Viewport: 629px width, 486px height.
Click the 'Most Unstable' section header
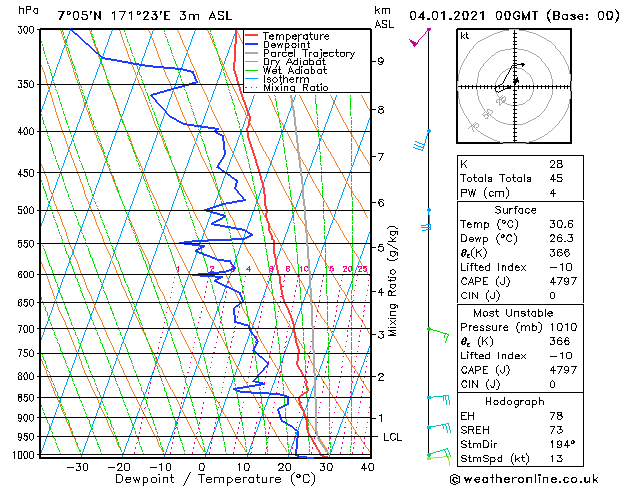click(x=513, y=313)
